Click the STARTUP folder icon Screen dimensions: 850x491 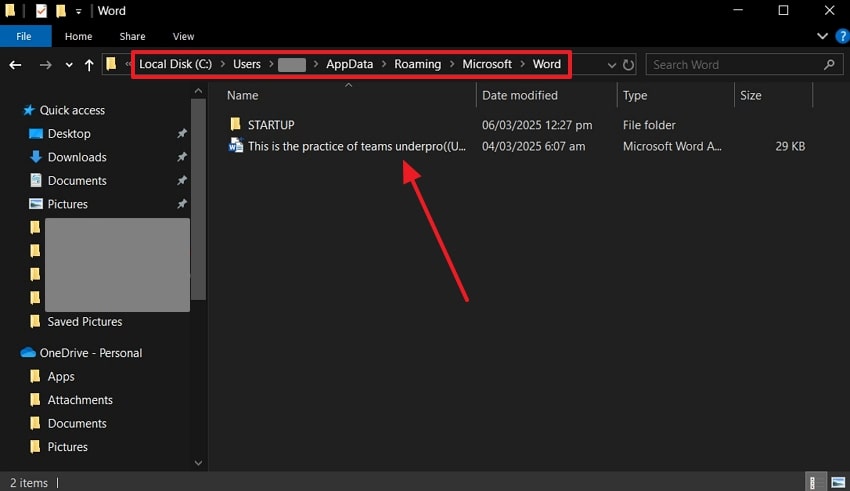click(x=235, y=124)
